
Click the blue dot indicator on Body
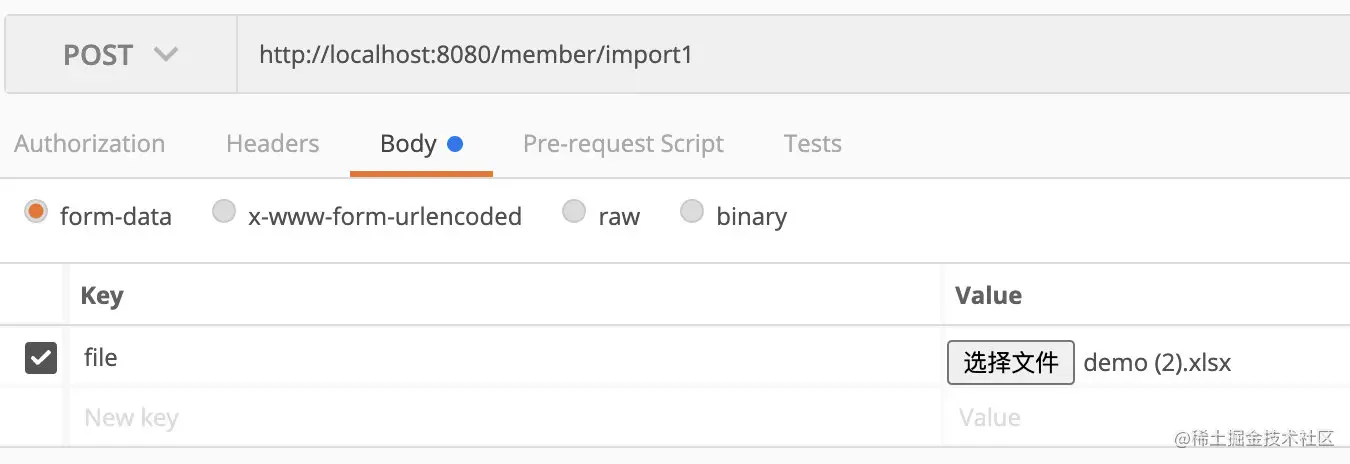pos(455,144)
